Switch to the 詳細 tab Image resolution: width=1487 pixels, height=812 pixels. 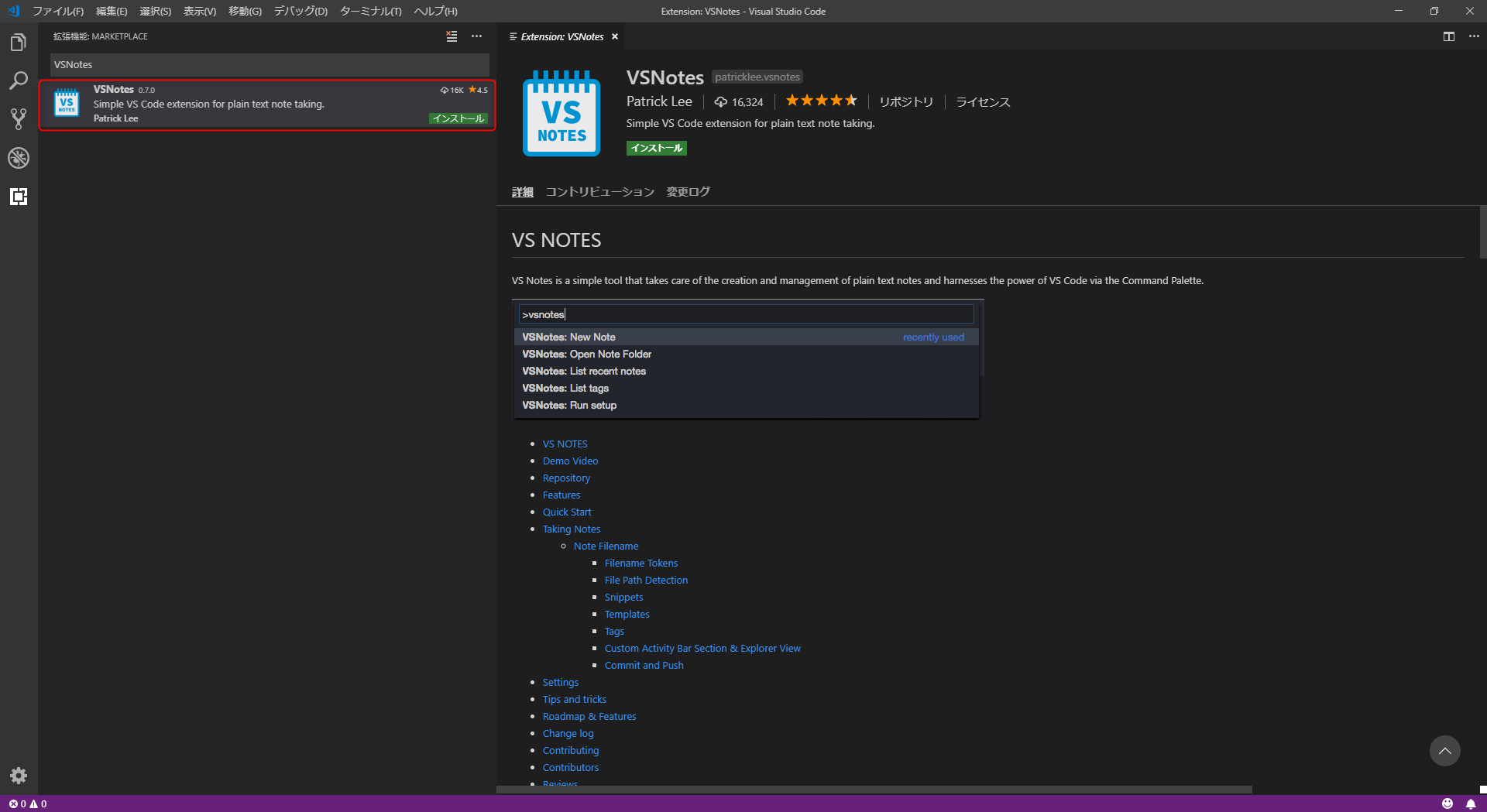[x=523, y=192]
